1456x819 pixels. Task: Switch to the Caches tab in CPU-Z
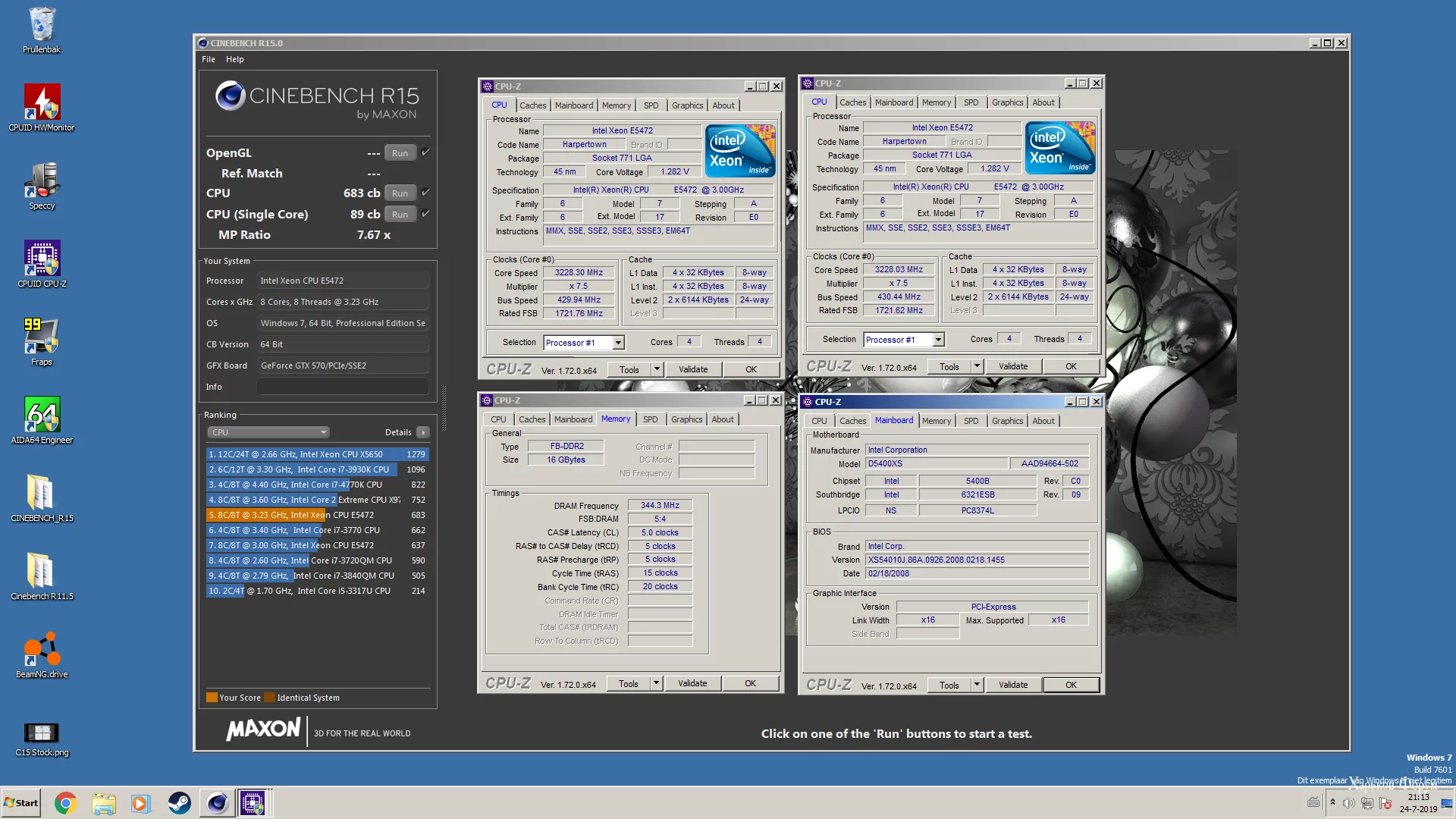click(532, 105)
